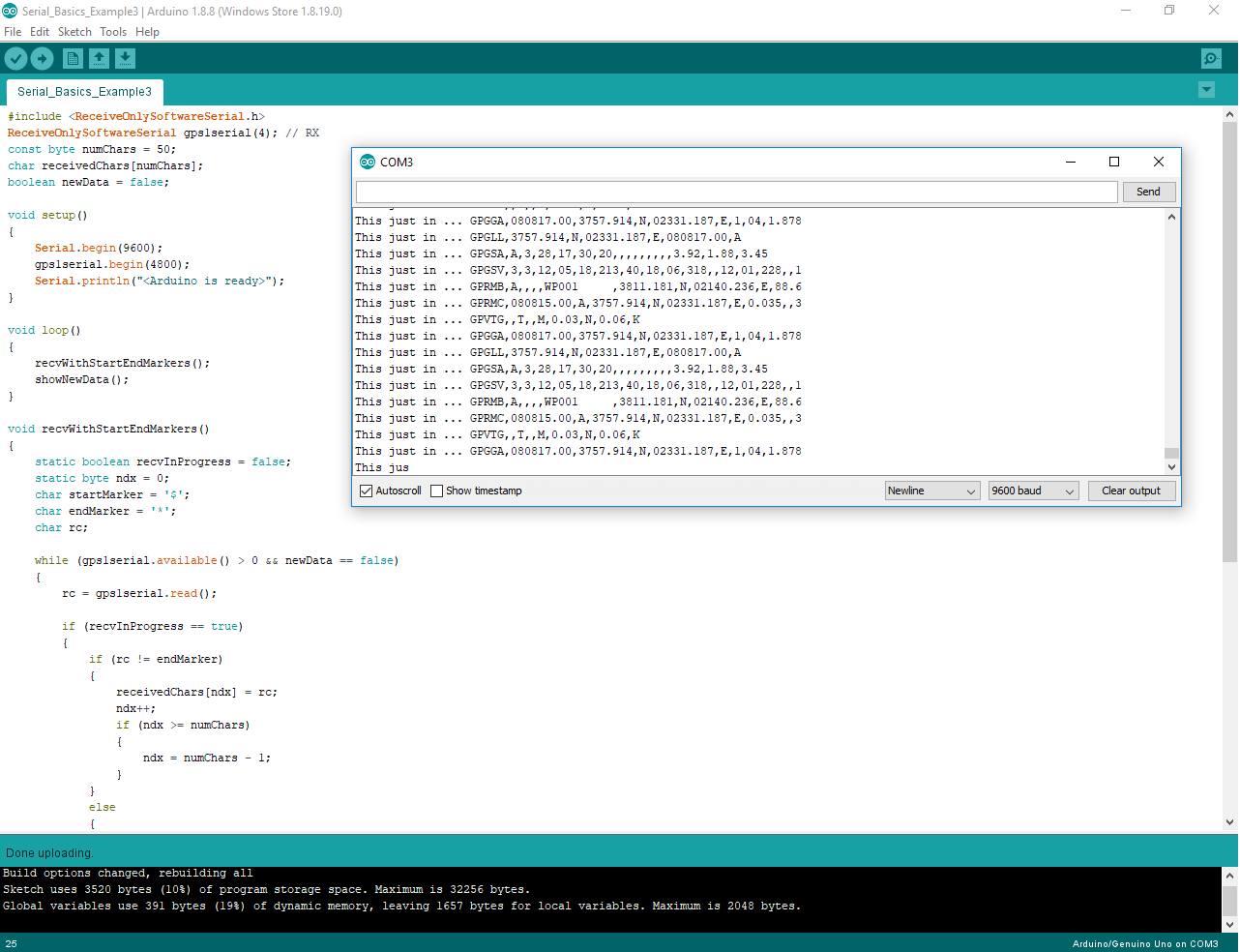Screen dimensions: 1240x952
Task: Click the Arduino icon in the IDE titlebar
Action: point(12,11)
